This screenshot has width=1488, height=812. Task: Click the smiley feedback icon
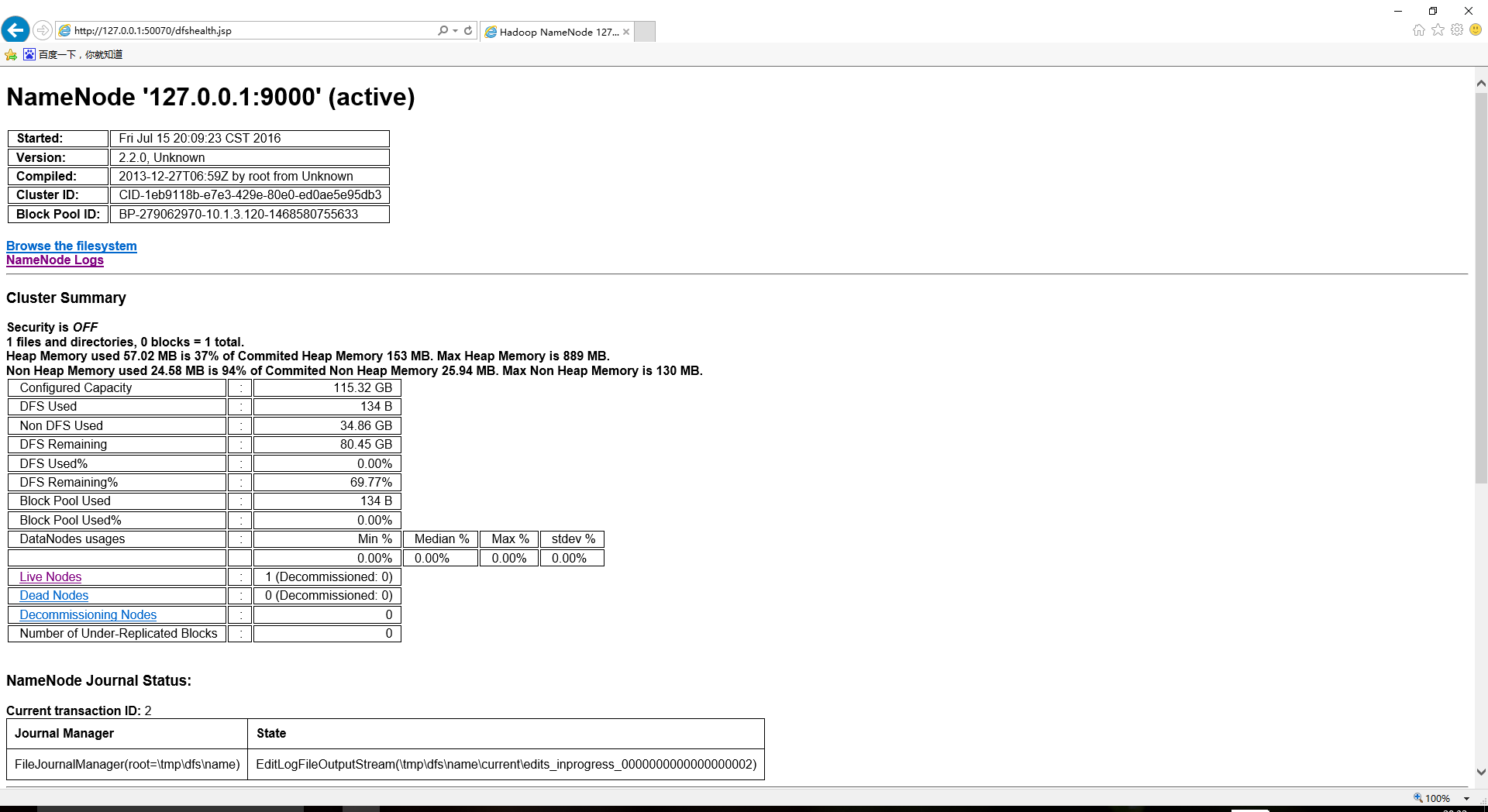[x=1476, y=29]
